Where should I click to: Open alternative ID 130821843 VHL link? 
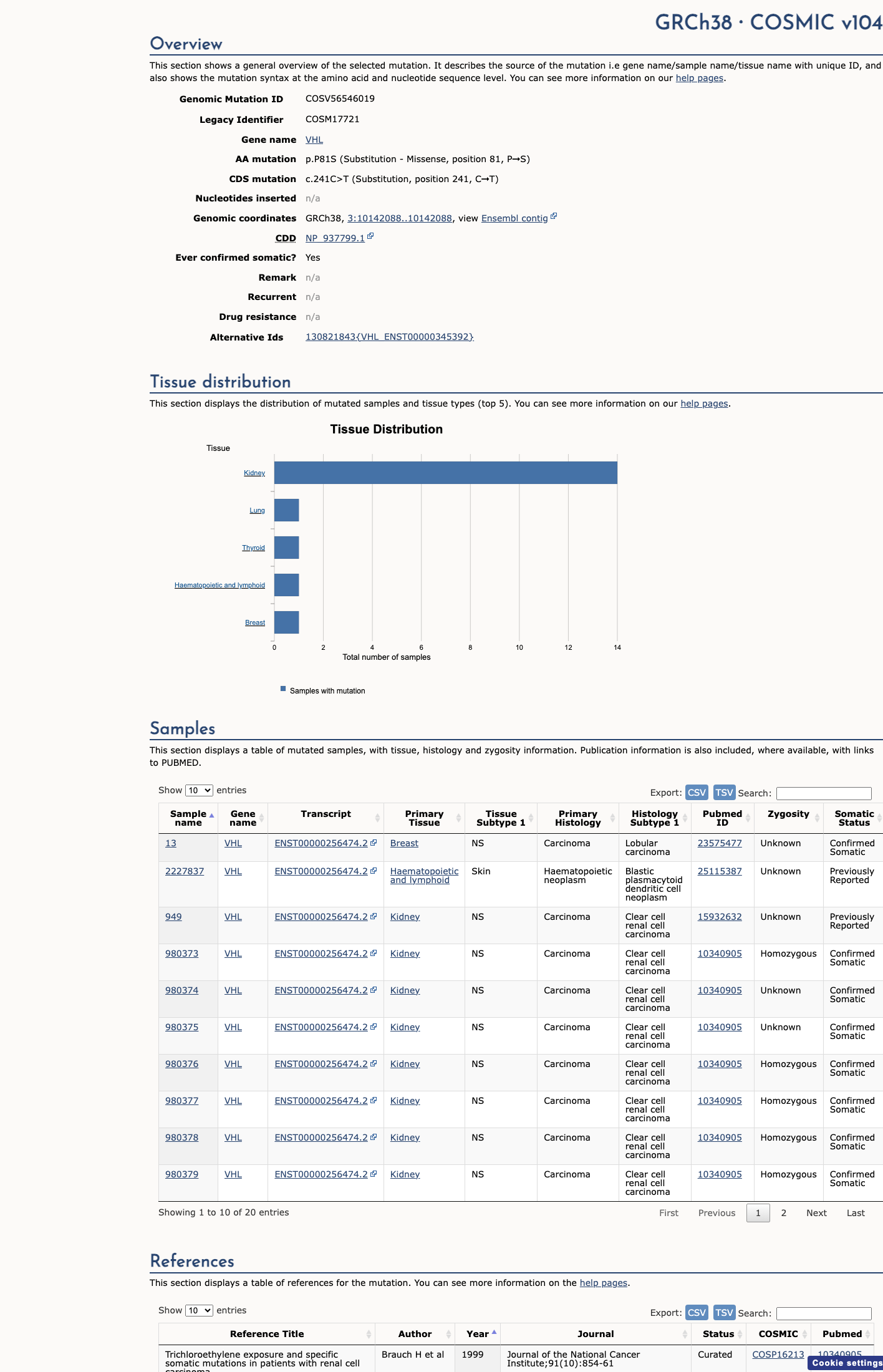pyautogui.click(x=390, y=337)
